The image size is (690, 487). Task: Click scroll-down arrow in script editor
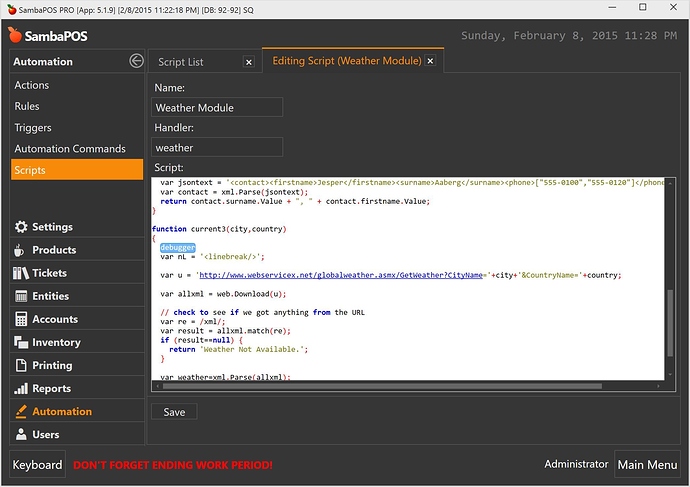pyautogui.click(x=670, y=375)
